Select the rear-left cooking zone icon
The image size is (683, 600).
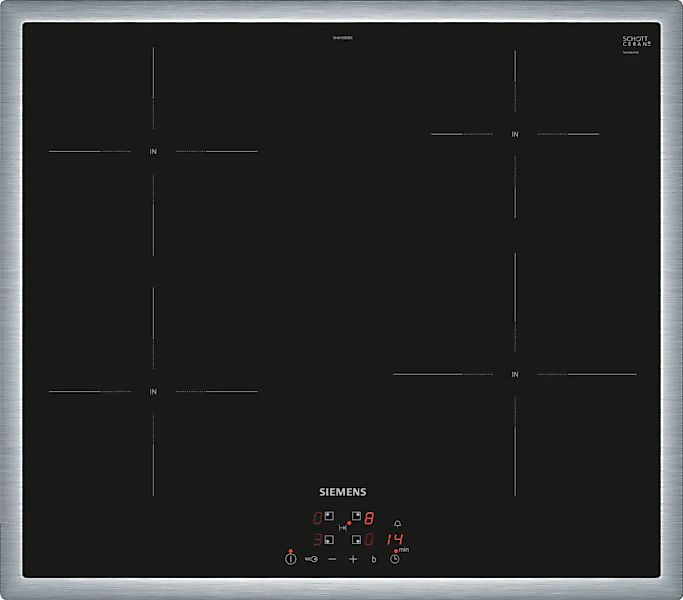click(x=329, y=518)
